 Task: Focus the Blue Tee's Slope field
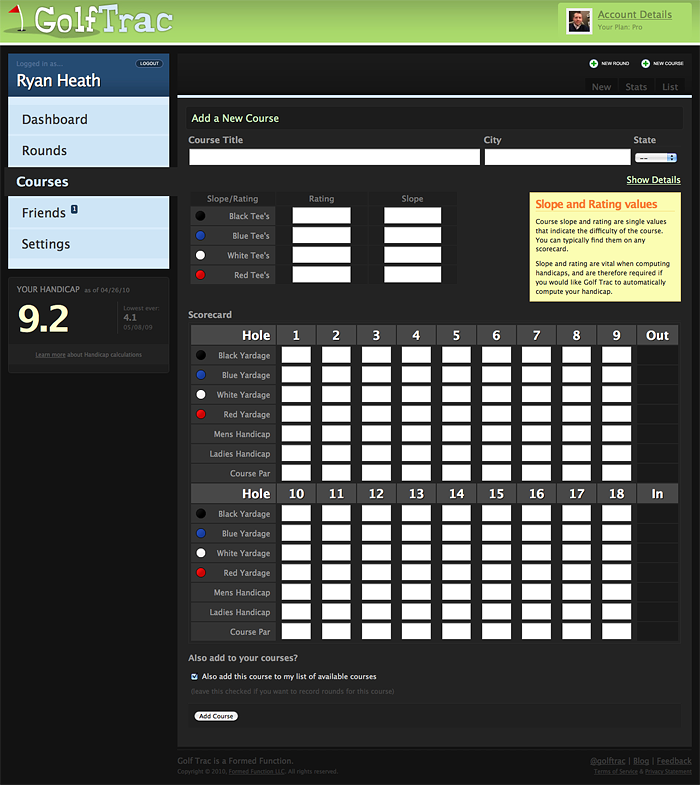[x=413, y=235]
